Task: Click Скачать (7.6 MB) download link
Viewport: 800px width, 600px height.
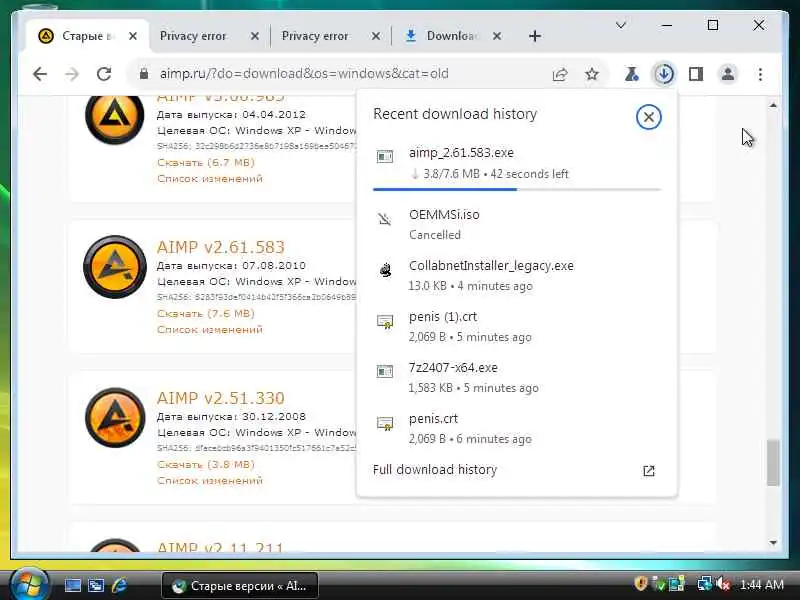Action: tap(206, 314)
